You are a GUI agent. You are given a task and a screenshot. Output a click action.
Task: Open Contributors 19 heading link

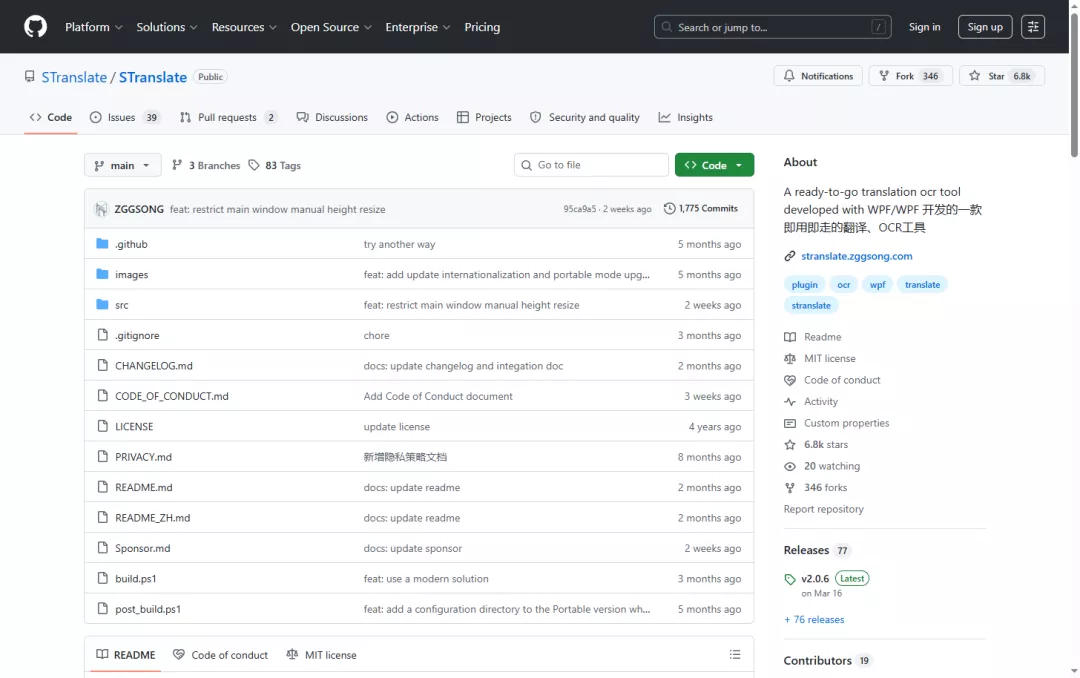click(827, 660)
